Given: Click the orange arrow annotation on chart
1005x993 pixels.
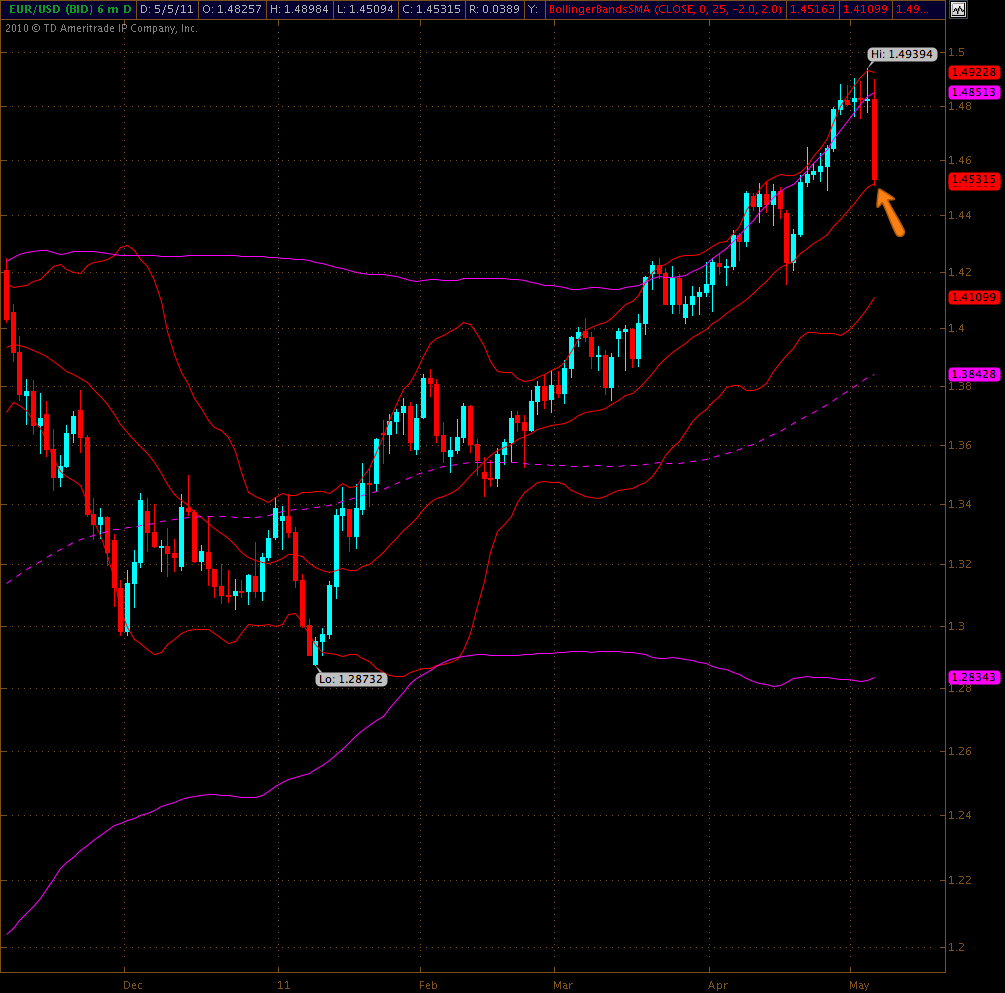Looking at the screenshot, I should (891, 212).
